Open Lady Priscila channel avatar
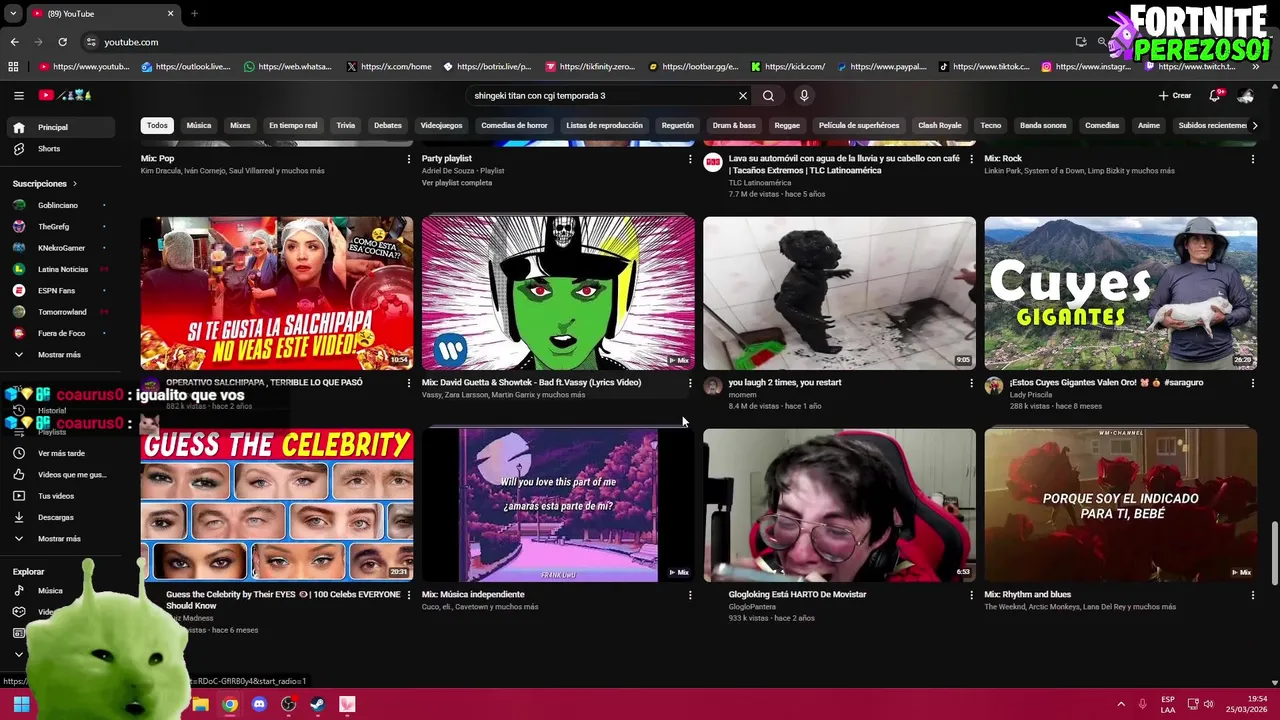 pos(993,386)
